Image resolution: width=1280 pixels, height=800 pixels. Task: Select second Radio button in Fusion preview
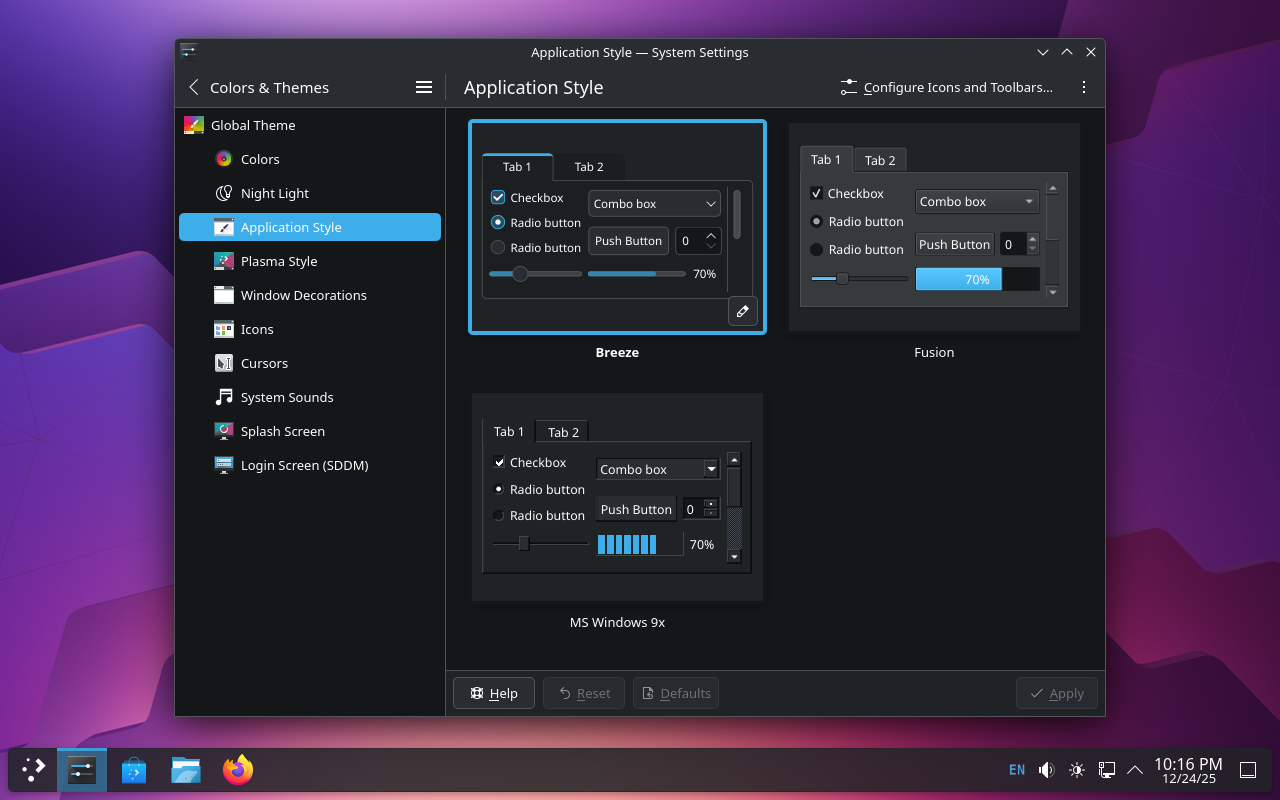[817, 249]
